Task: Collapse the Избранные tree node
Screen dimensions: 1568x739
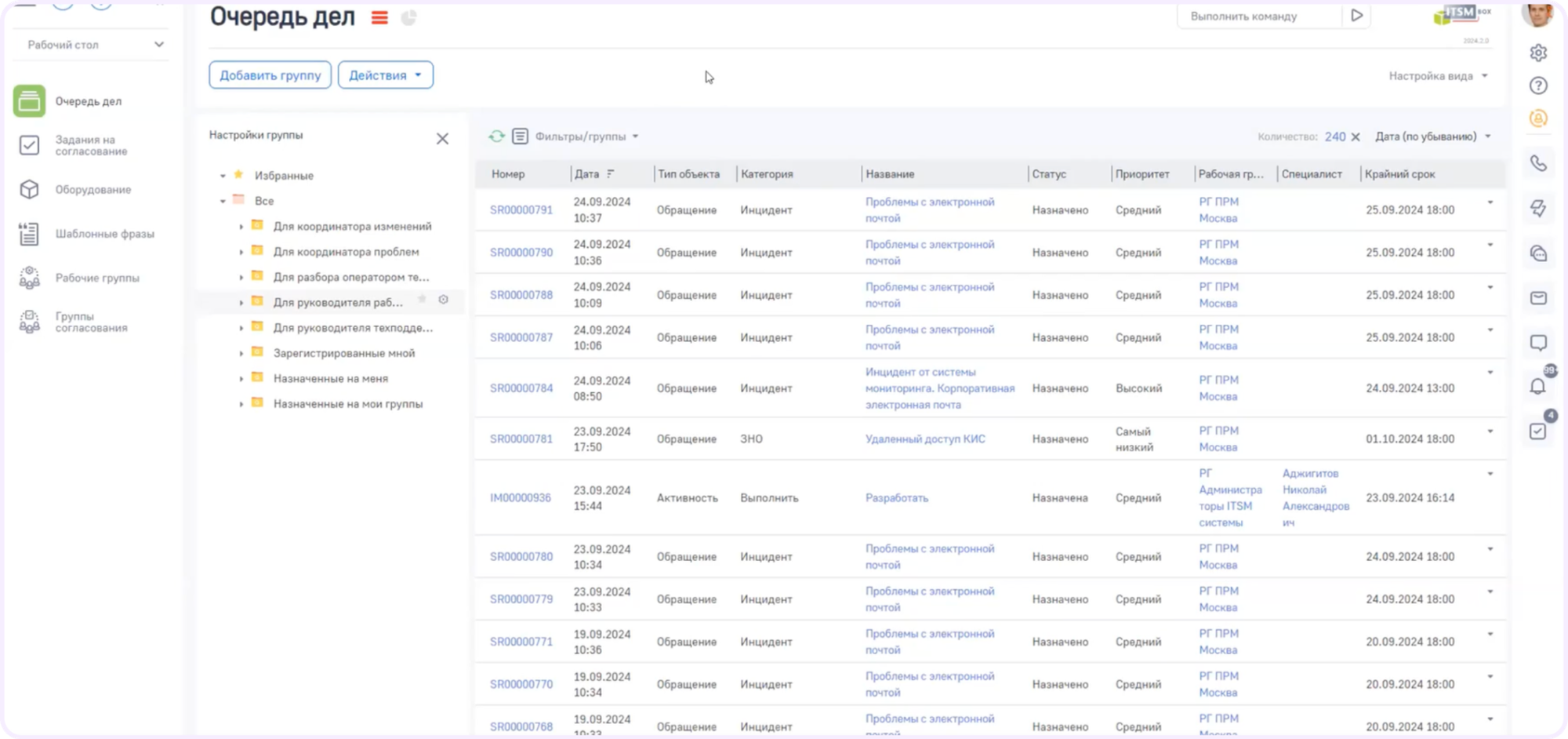Action: (223, 176)
